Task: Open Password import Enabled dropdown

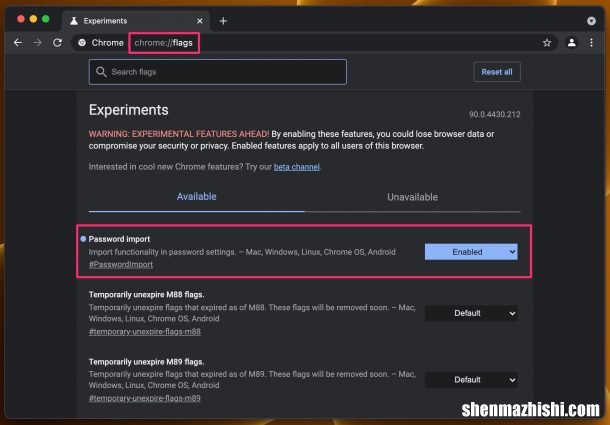Action: pos(471,252)
